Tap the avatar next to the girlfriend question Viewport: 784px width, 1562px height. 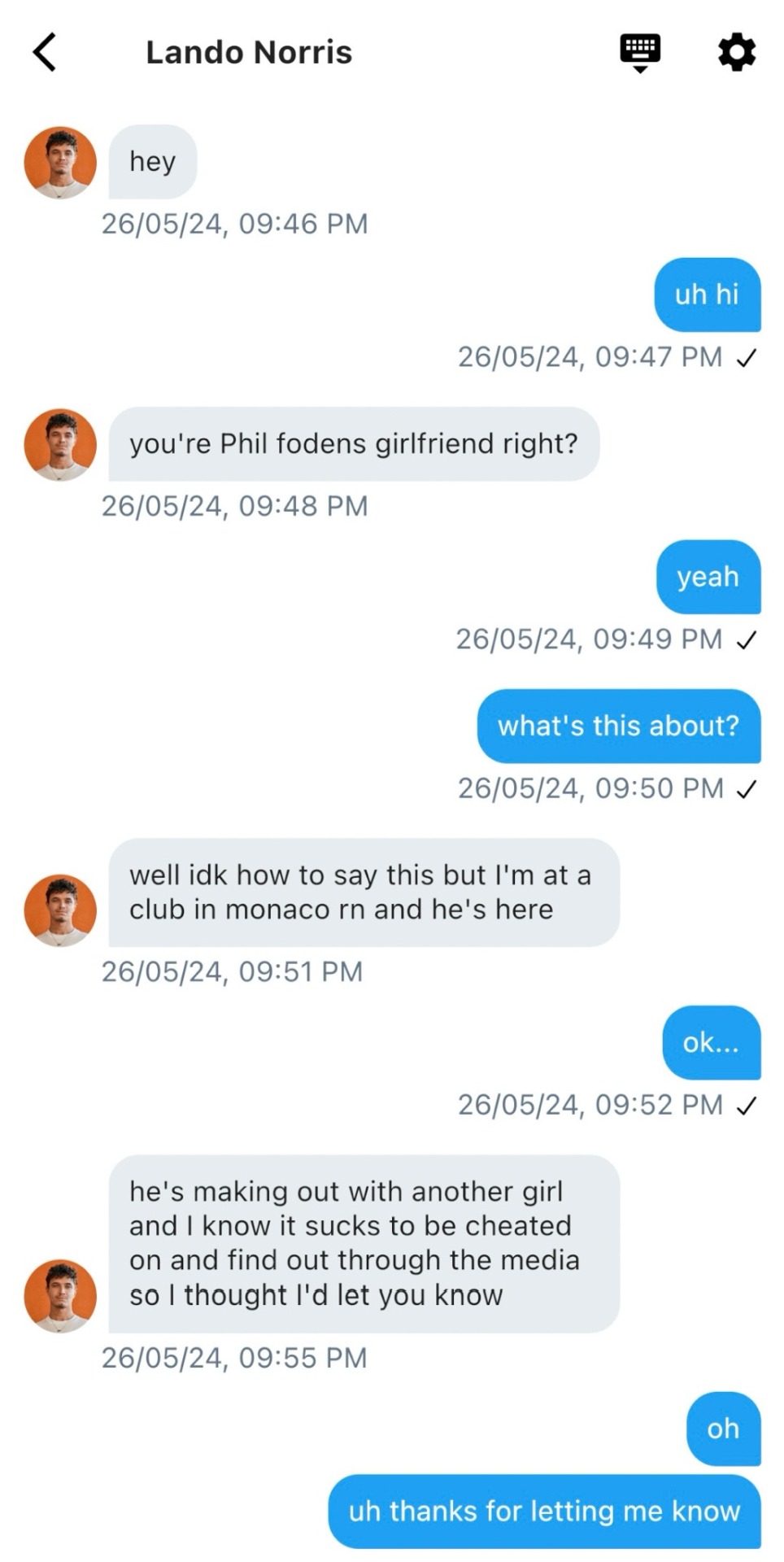tap(60, 445)
